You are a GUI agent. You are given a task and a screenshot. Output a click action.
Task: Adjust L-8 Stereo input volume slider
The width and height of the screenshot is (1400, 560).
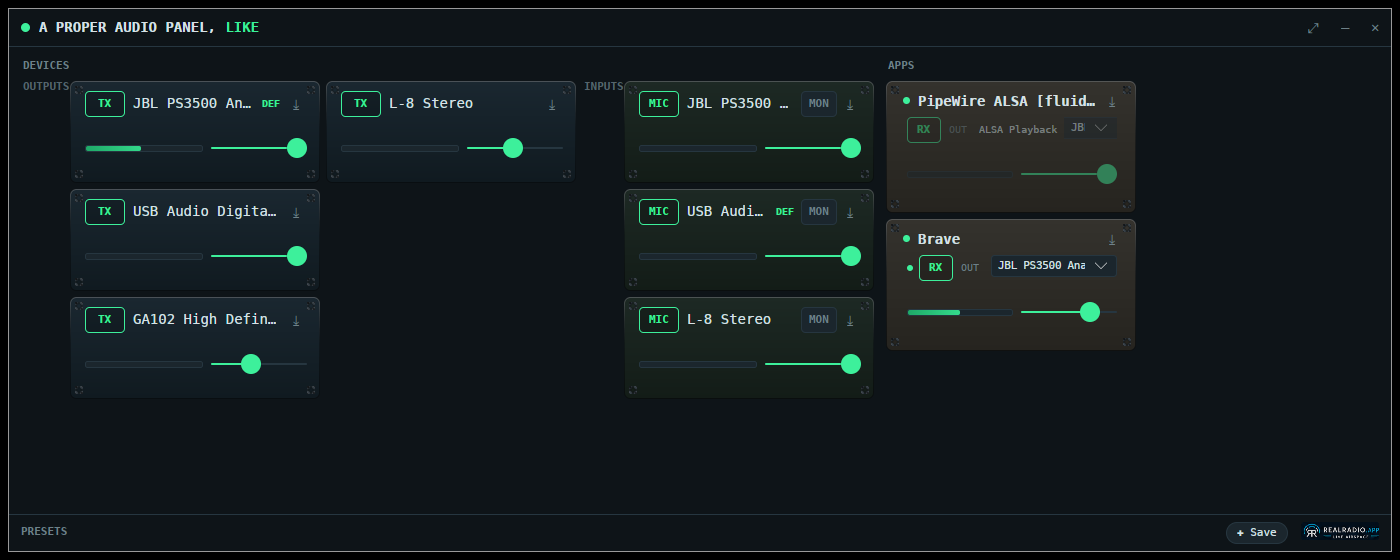point(813,364)
